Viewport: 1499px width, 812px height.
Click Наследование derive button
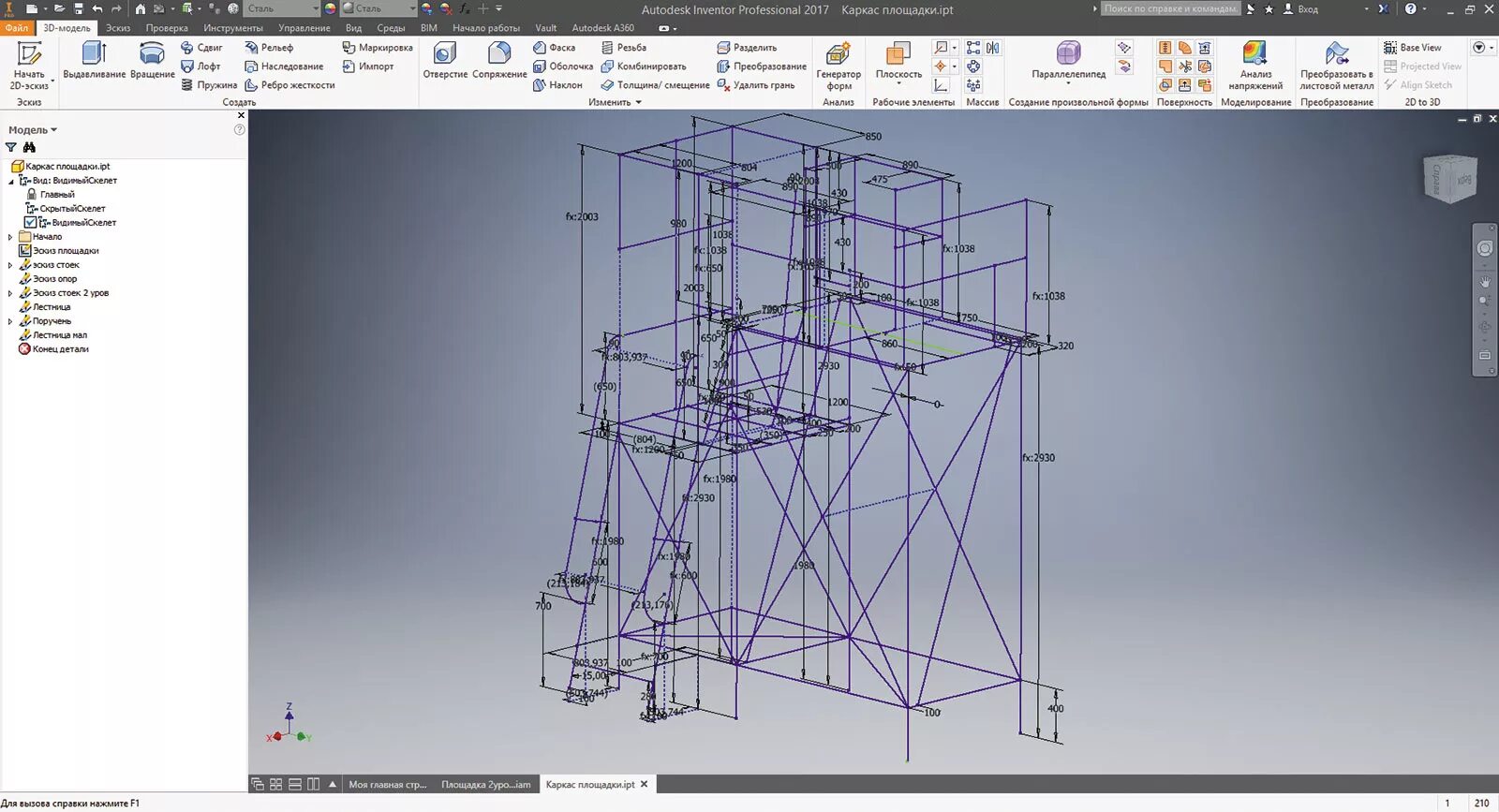[284, 66]
